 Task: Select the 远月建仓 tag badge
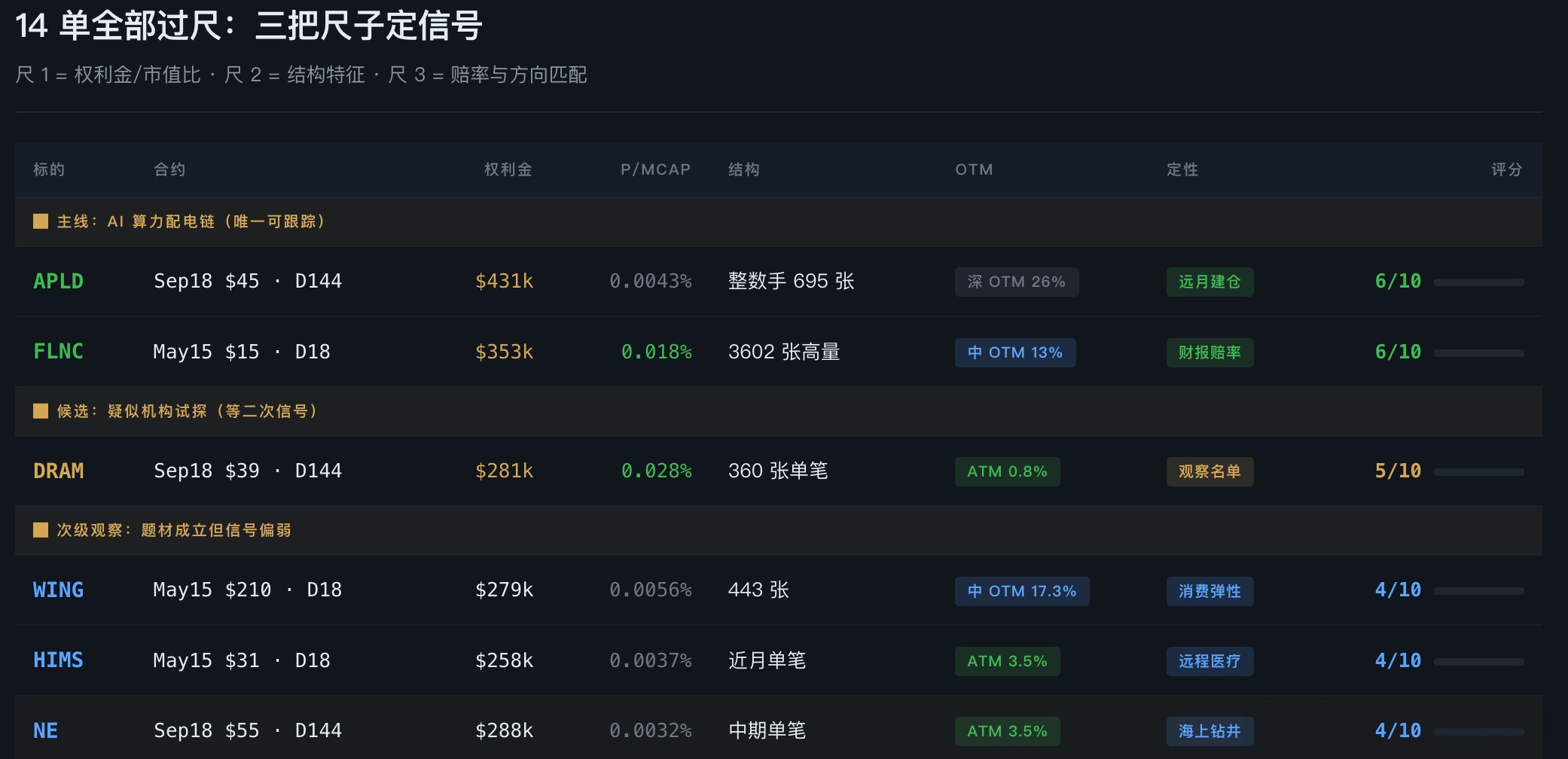point(1209,282)
